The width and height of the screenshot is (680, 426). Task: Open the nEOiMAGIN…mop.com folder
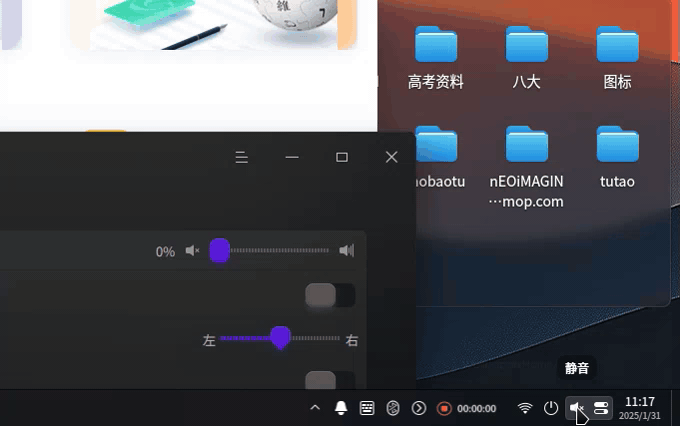526,167
